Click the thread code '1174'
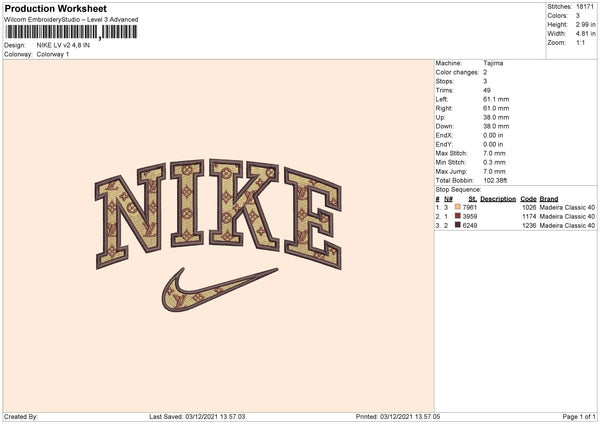 529,217
